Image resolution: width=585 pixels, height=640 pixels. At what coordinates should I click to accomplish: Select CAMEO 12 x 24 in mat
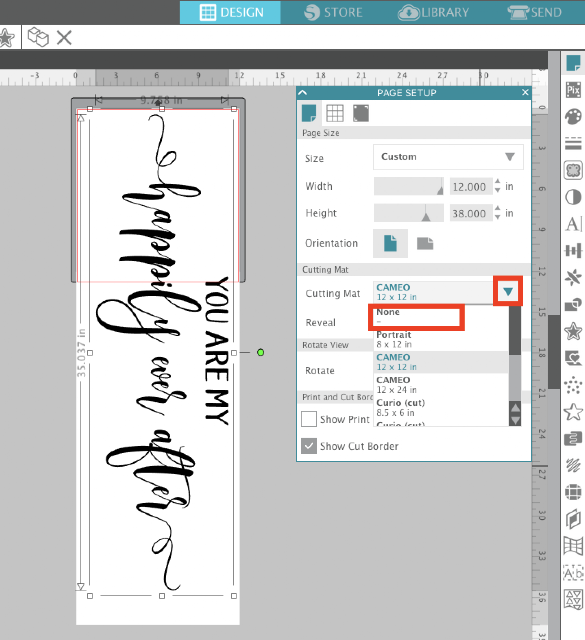441,385
